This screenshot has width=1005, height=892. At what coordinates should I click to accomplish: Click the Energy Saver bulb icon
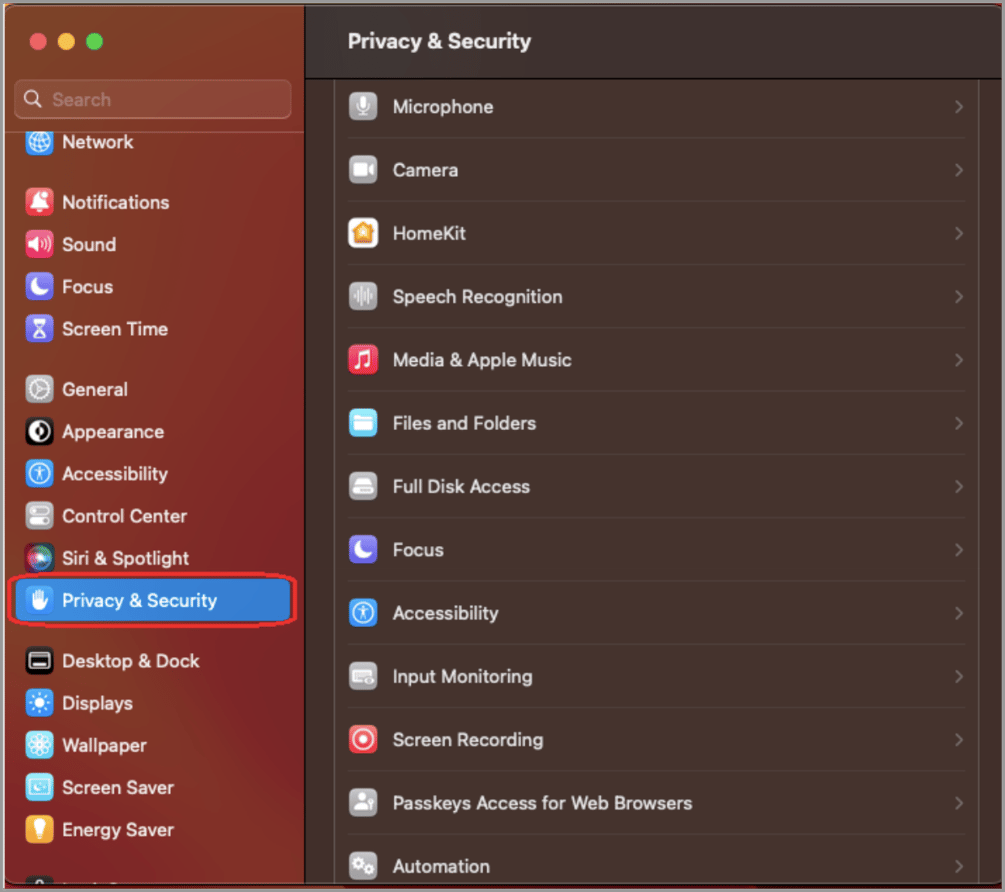click(x=38, y=829)
